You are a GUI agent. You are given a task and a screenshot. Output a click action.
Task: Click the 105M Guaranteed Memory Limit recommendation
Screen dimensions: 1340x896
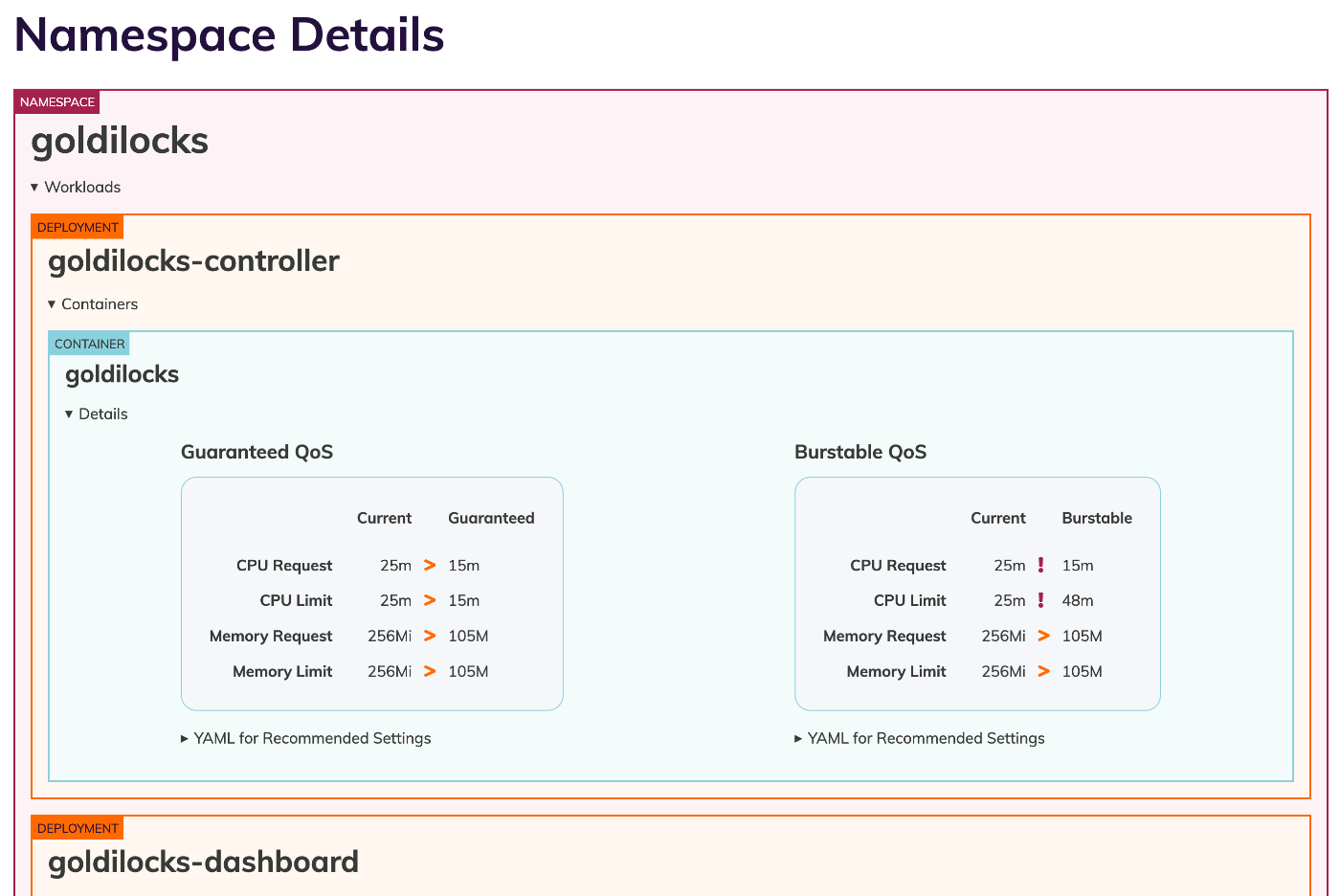coord(468,671)
